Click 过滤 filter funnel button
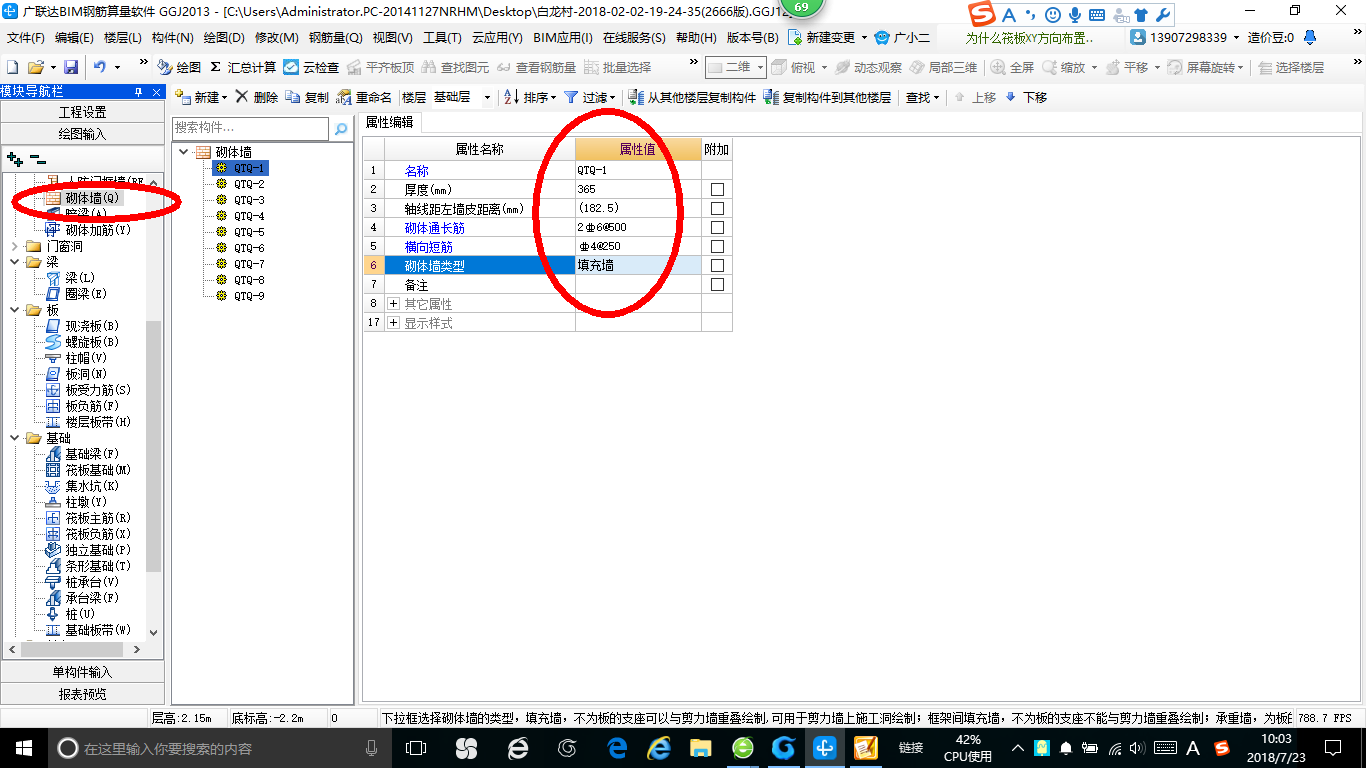This screenshot has width=1366, height=768. click(590, 97)
